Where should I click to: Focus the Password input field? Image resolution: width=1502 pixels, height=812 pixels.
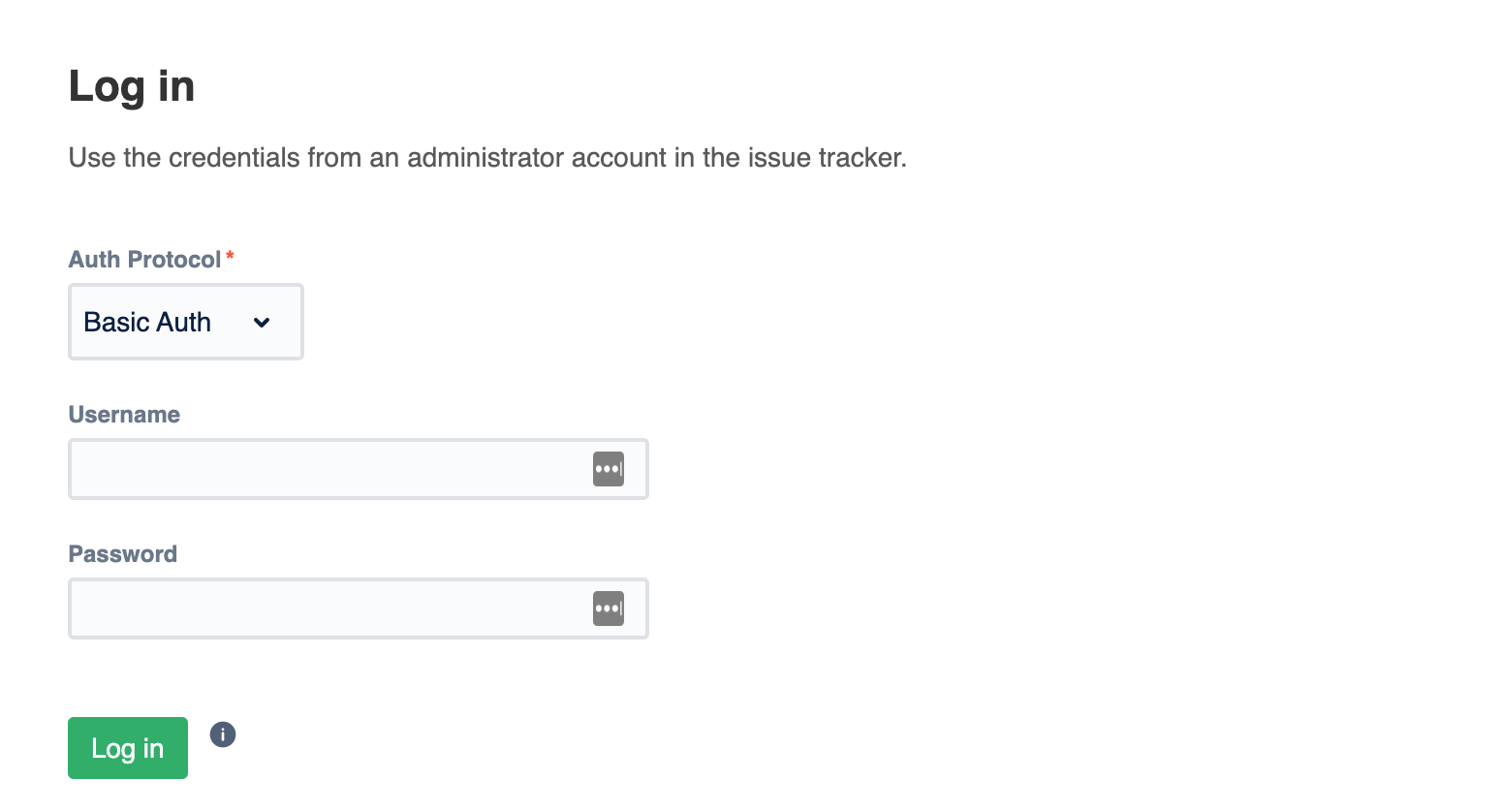point(329,609)
